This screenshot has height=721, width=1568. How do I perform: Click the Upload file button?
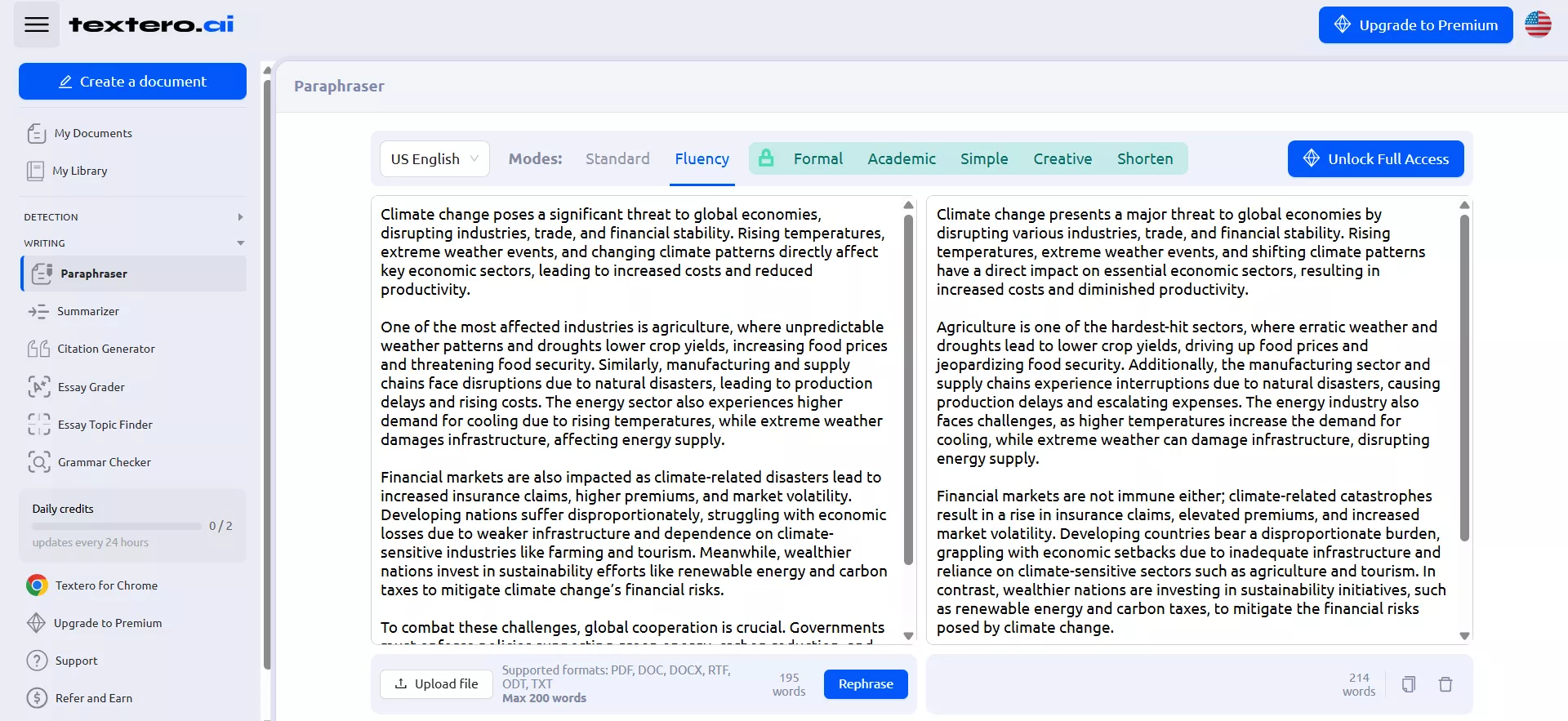436,684
